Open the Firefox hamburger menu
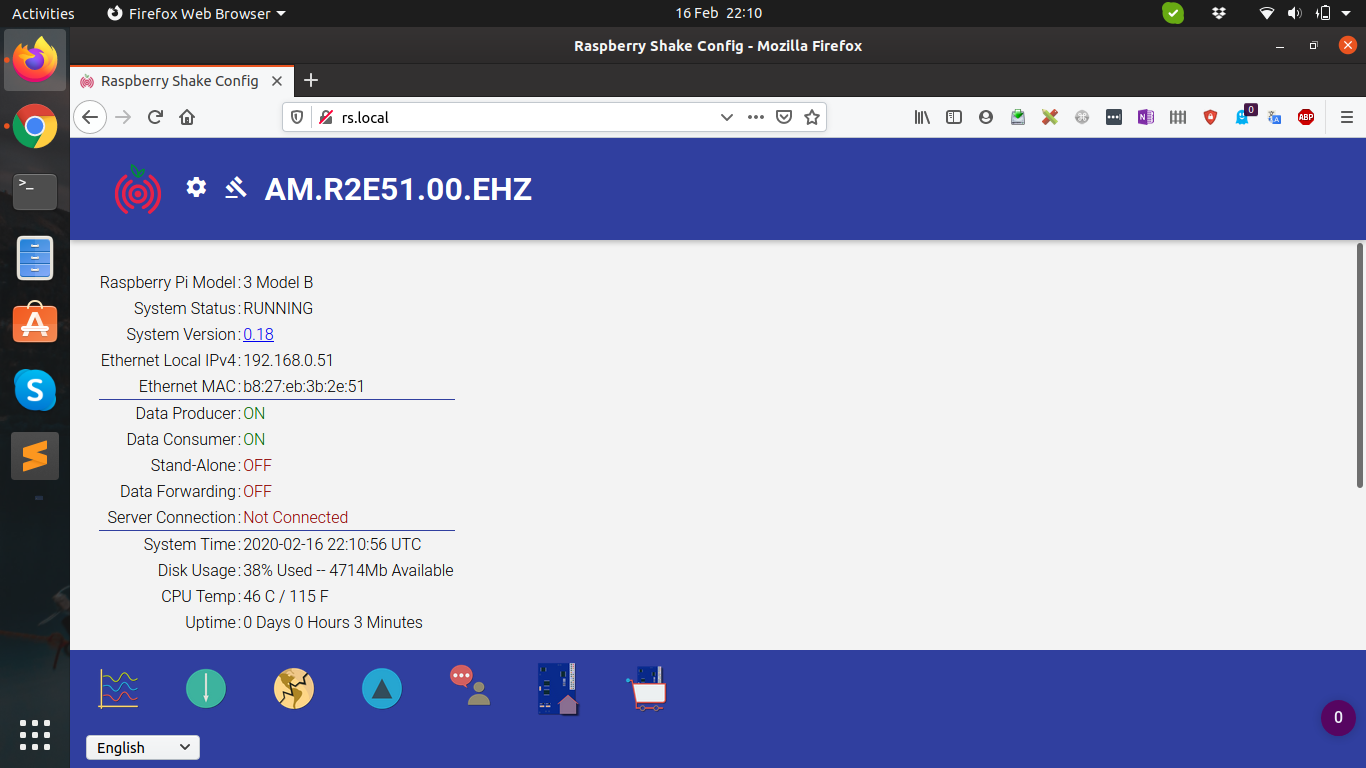This screenshot has width=1366, height=768. [x=1346, y=117]
